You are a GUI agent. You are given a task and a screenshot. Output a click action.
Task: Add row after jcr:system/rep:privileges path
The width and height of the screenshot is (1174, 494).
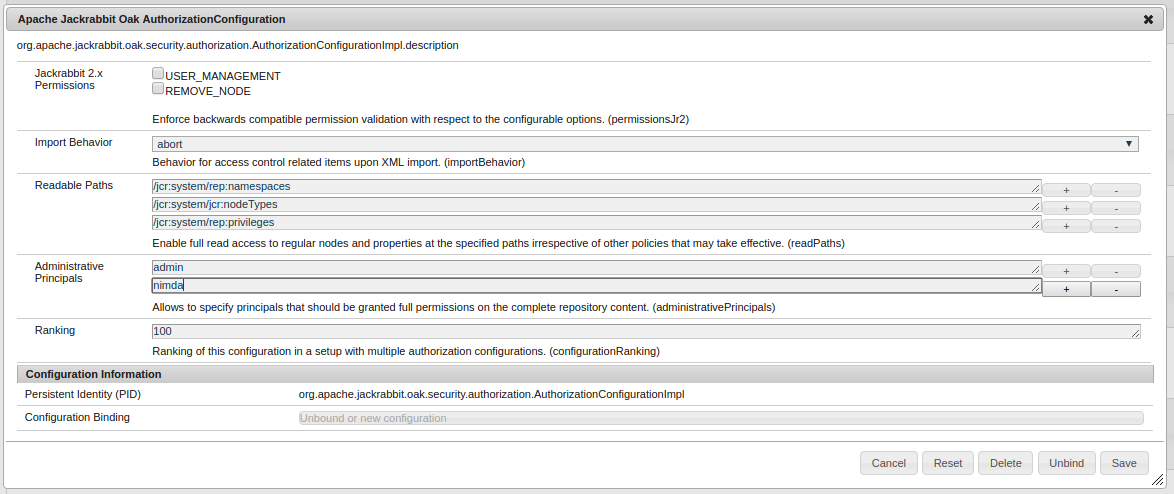[x=1066, y=226]
